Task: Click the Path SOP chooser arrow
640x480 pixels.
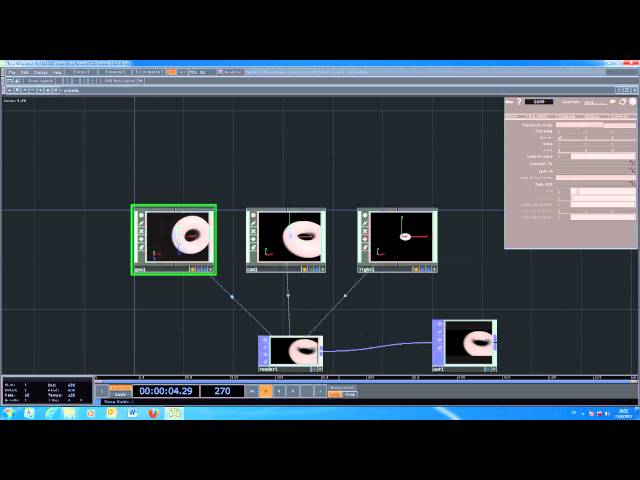Action: [x=633, y=184]
